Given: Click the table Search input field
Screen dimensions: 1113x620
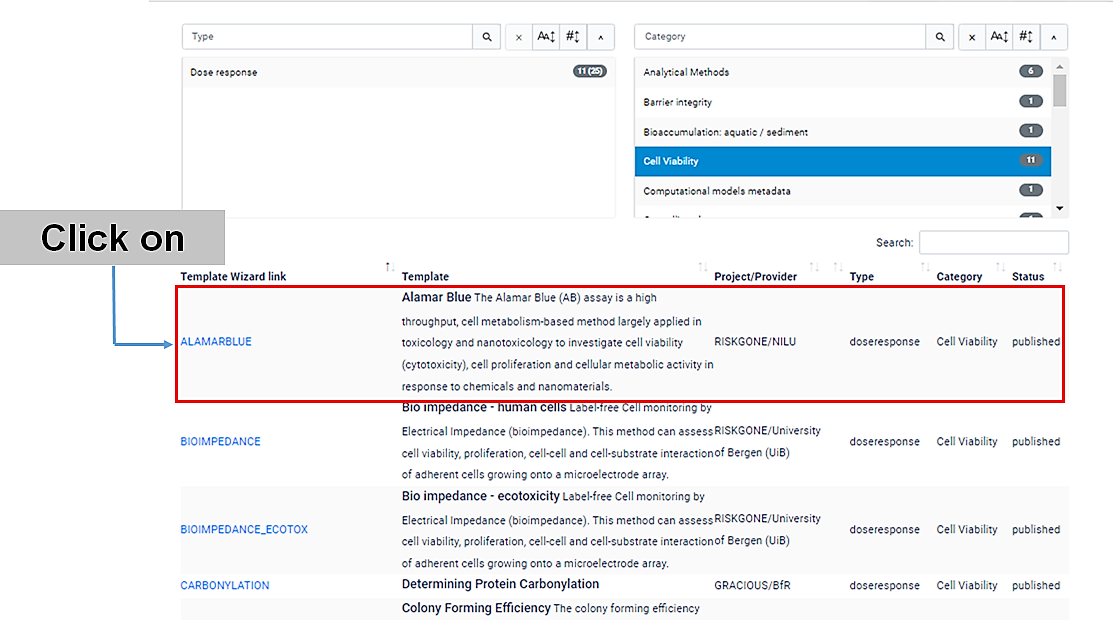Looking at the screenshot, I should coord(993,243).
